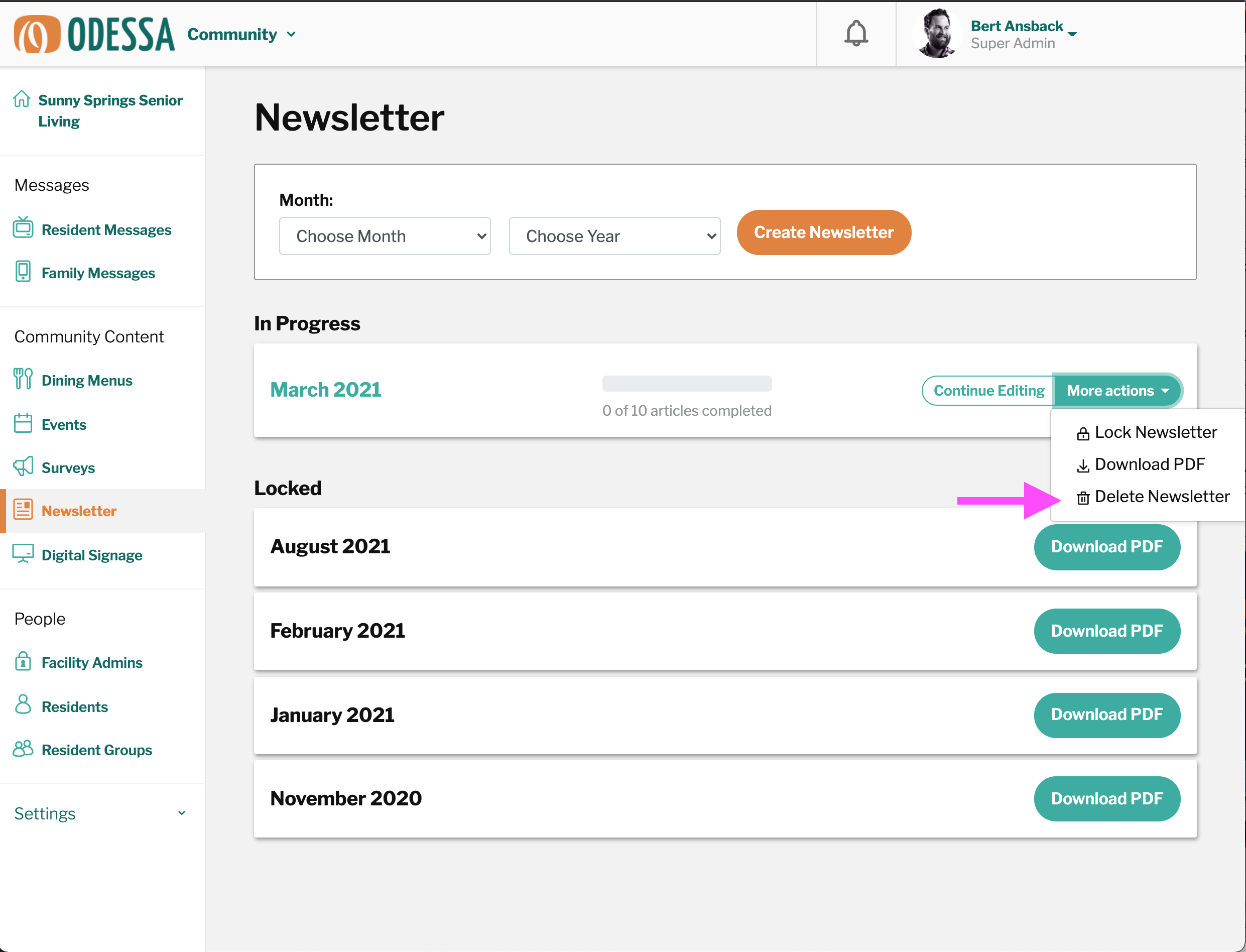Viewport: 1246px width, 952px height.
Task: Click the Sunny Springs home icon
Action: [22, 99]
